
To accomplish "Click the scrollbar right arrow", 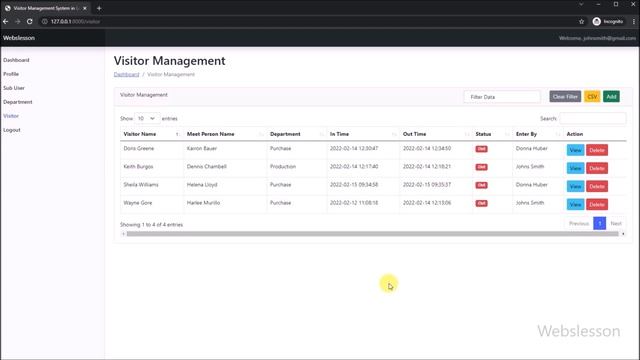I will click(623, 234).
